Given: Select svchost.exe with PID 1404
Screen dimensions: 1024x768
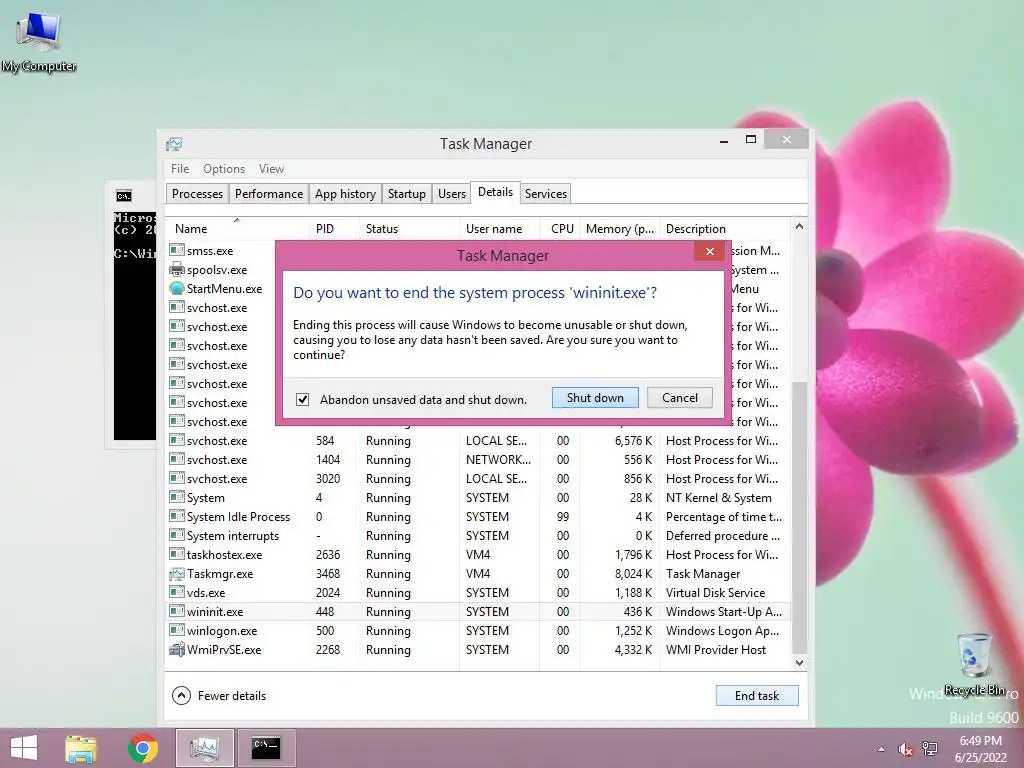Looking at the screenshot, I should pyautogui.click(x=477, y=460).
